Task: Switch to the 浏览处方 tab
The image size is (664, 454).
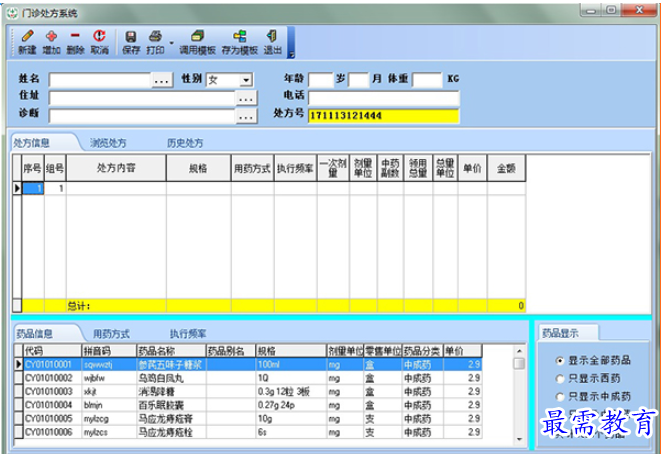Action: pos(108,143)
